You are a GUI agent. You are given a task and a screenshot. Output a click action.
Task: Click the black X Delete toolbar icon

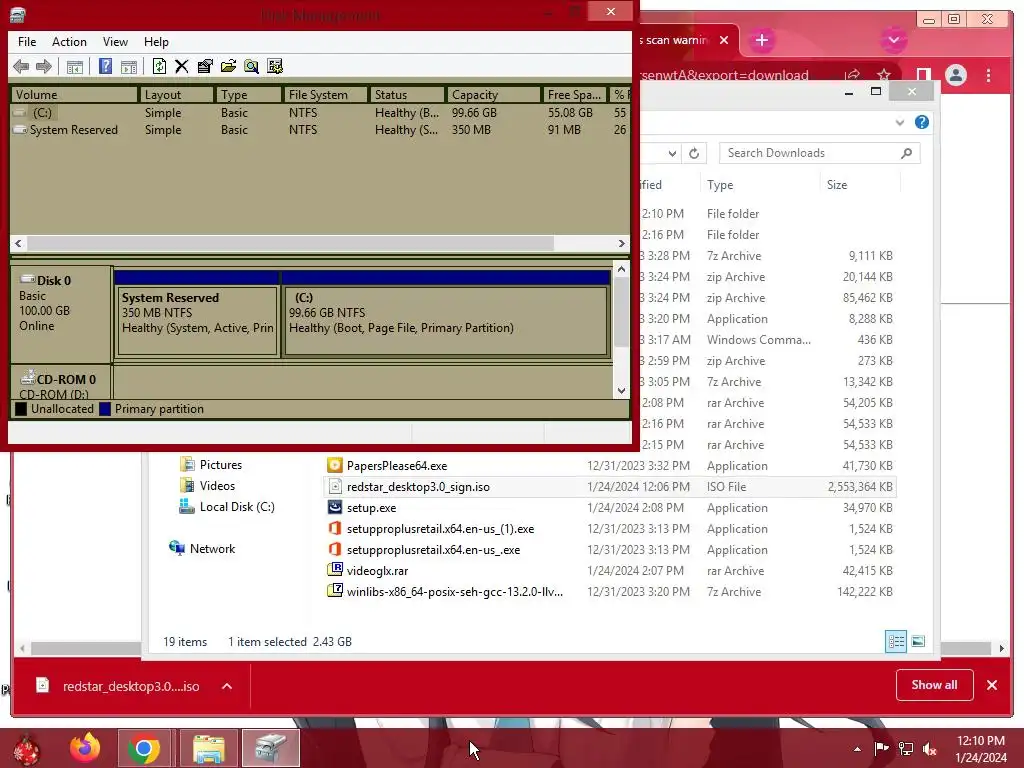click(x=182, y=66)
